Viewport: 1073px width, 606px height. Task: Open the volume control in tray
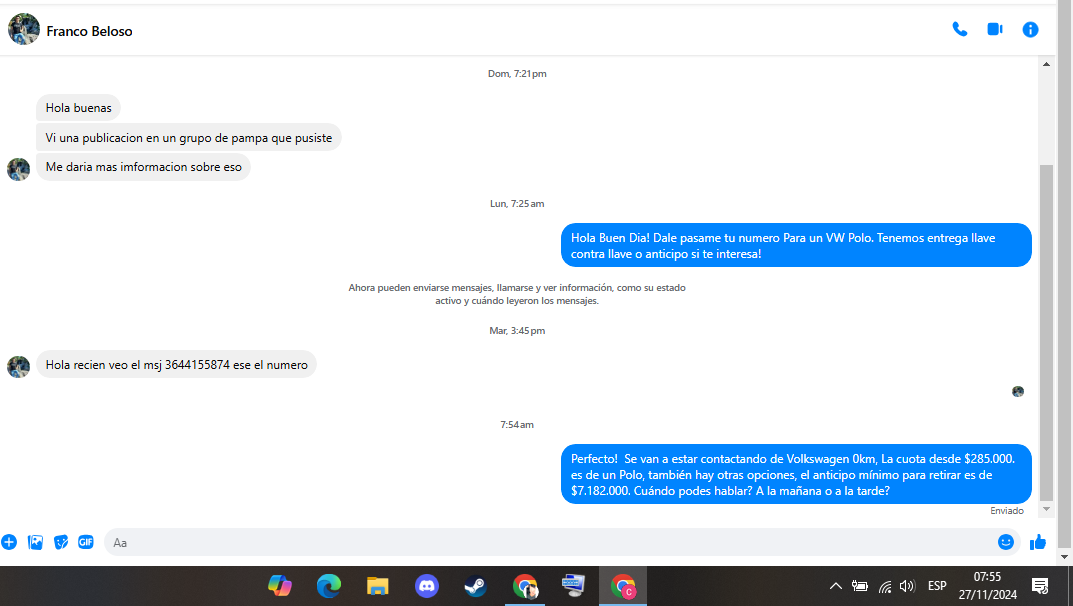(x=907, y=586)
